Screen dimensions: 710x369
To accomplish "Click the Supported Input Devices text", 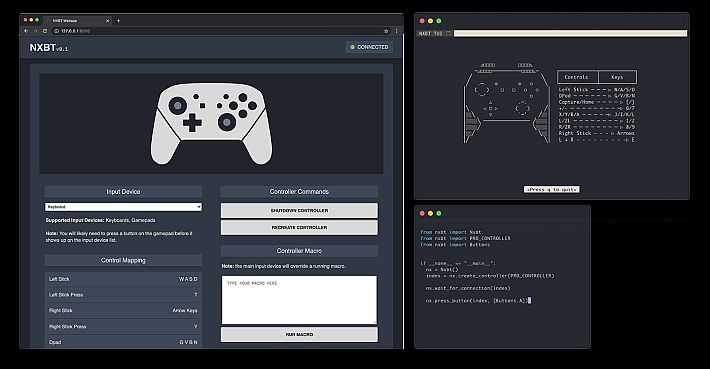I will 101,220.
